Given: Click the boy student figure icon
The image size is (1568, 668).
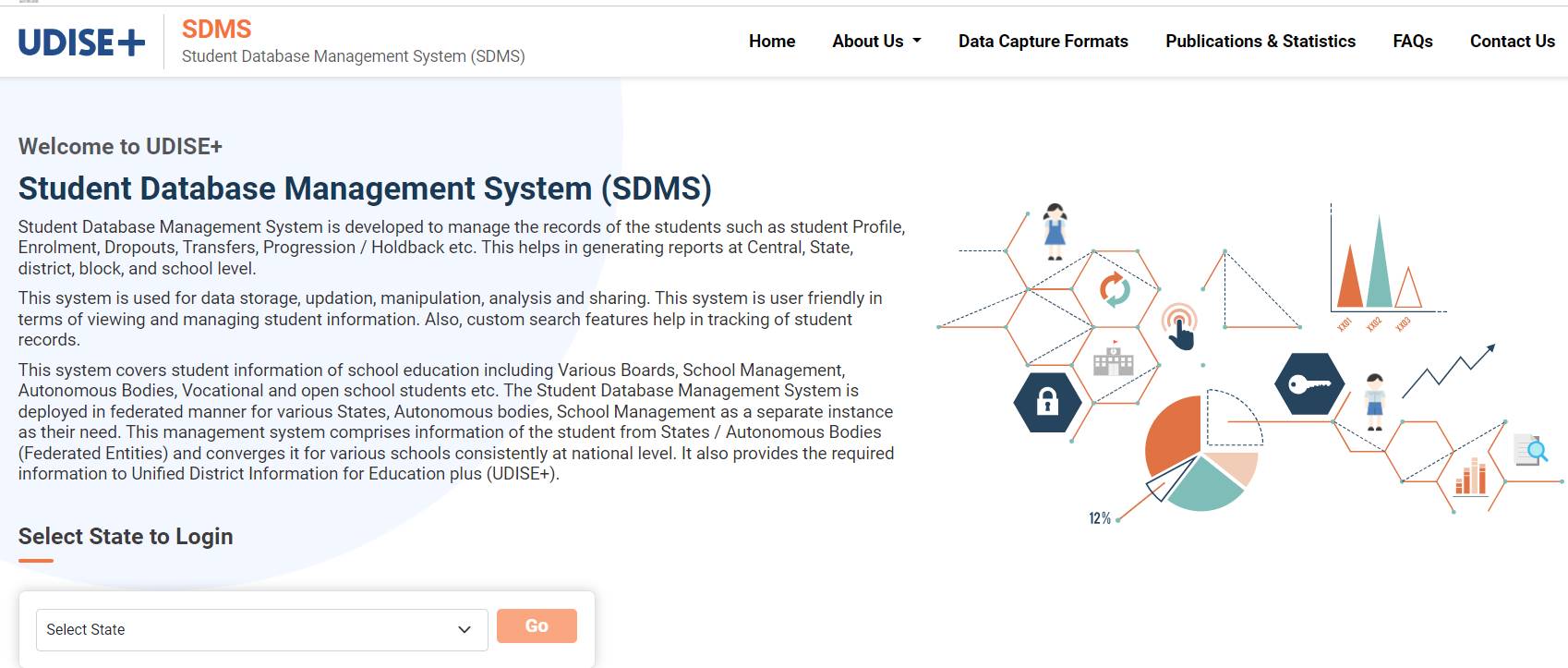Looking at the screenshot, I should pyautogui.click(x=1375, y=402).
